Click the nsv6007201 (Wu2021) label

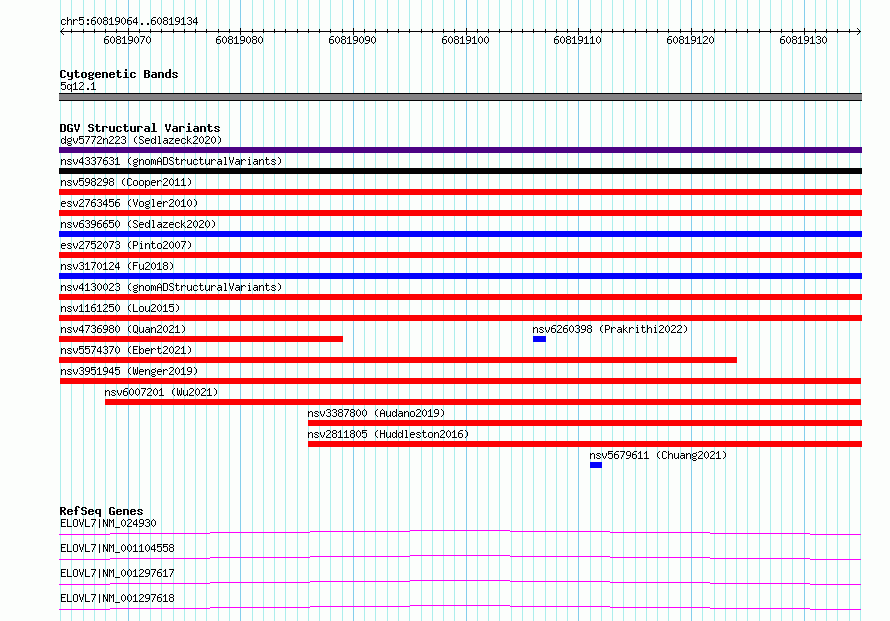(x=161, y=392)
